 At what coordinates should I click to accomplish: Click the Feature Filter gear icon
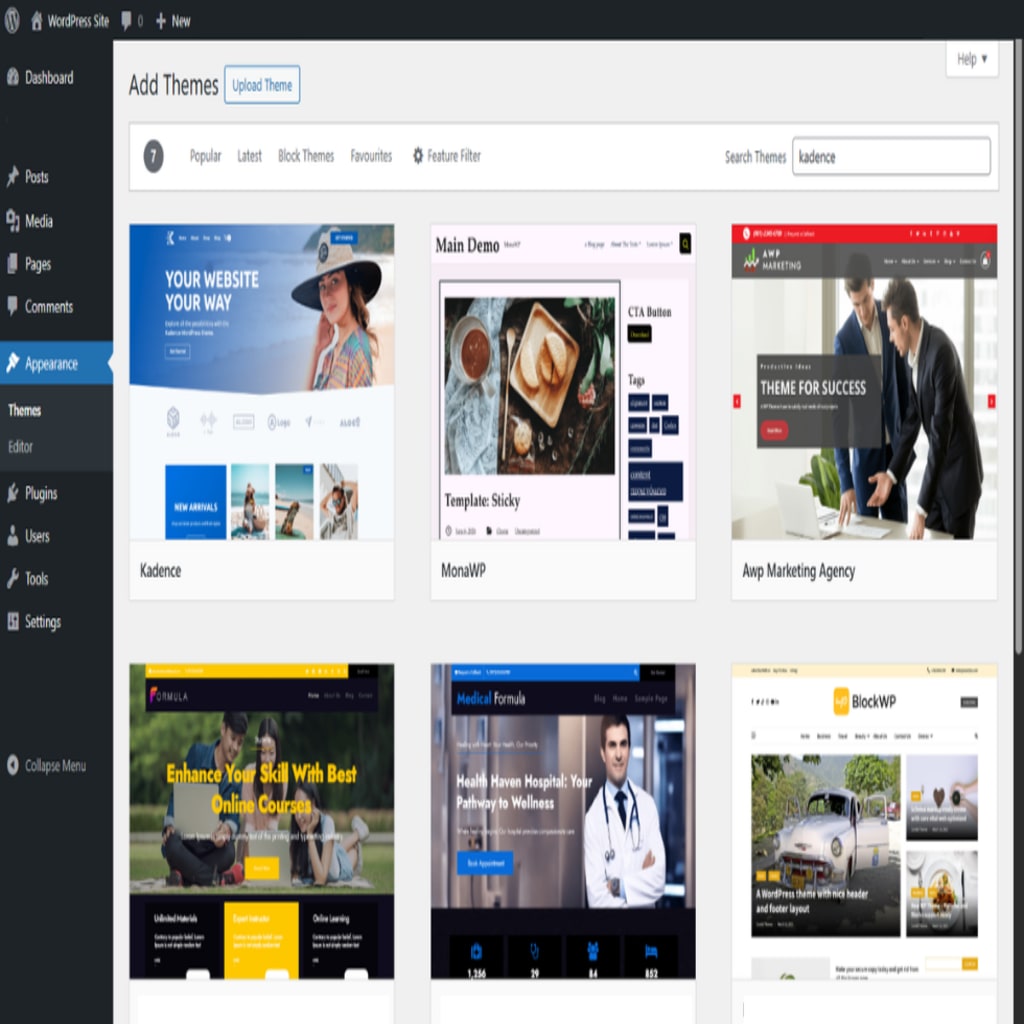[x=418, y=155]
